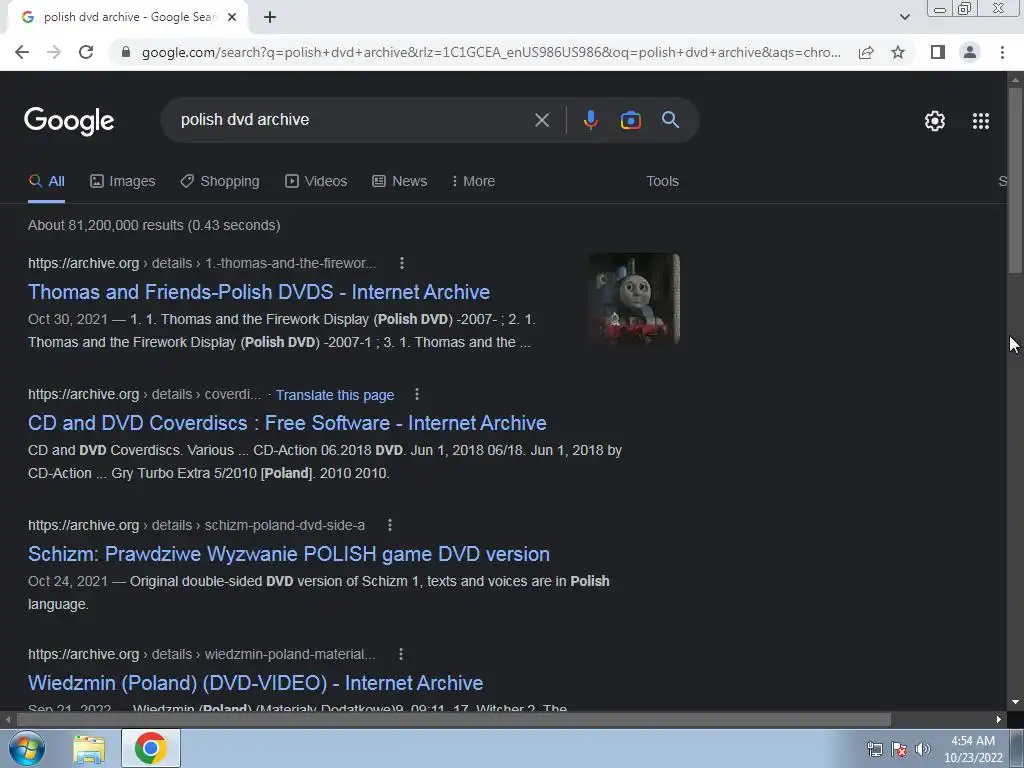Viewport: 1024px width, 768px height.
Task: Click the archive.org wiedzmin-poland-material URL
Action: pyautogui.click(x=202, y=654)
